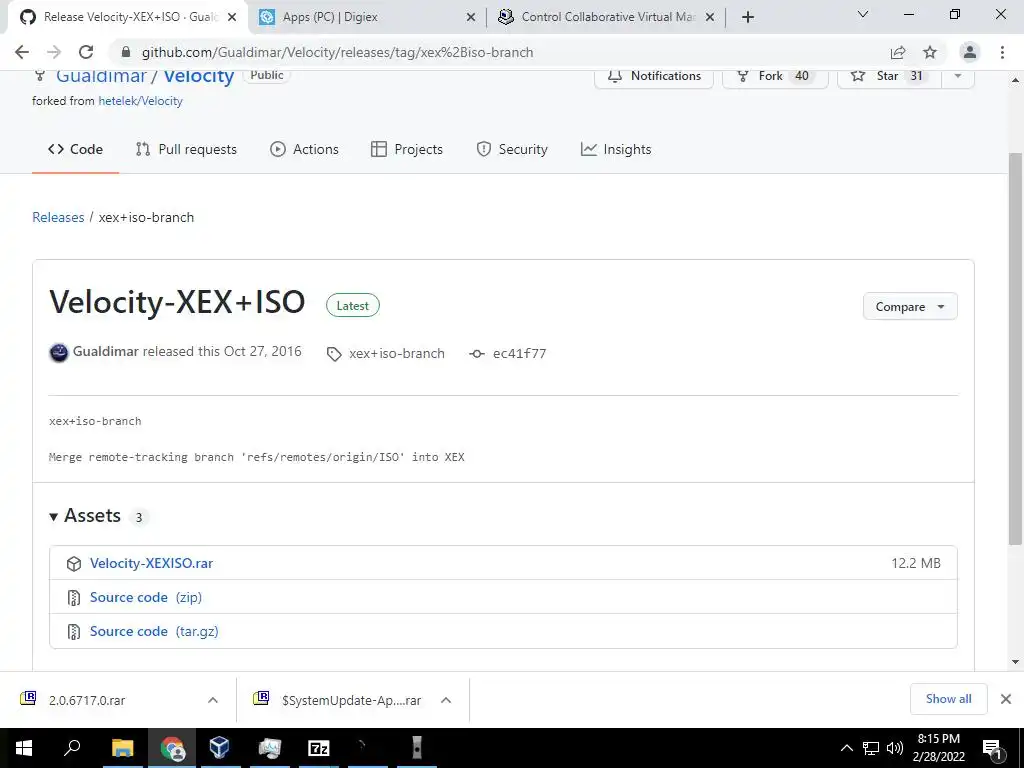The image size is (1024, 768).
Task: Click the package icon beside Velocity-XEXISO.rar
Action: [x=74, y=564]
